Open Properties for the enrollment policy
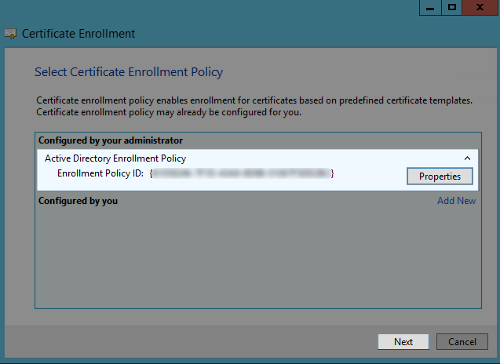Image resolution: width=500 pixels, height=364 pixels. [440, 176]
